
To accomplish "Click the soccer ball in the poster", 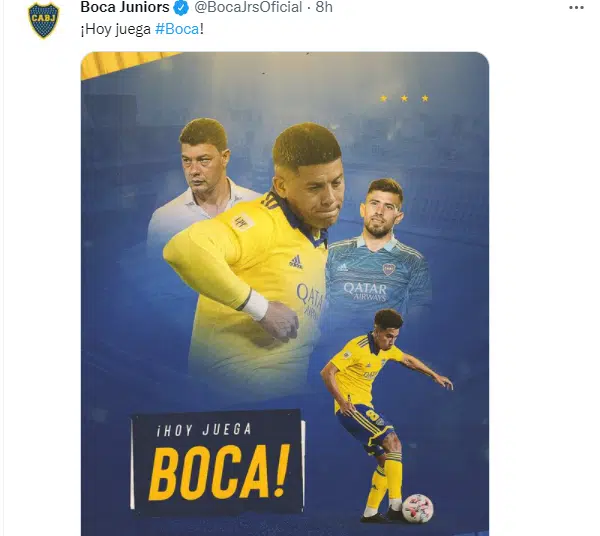I will pyautogui.click(x=417, y=508).
